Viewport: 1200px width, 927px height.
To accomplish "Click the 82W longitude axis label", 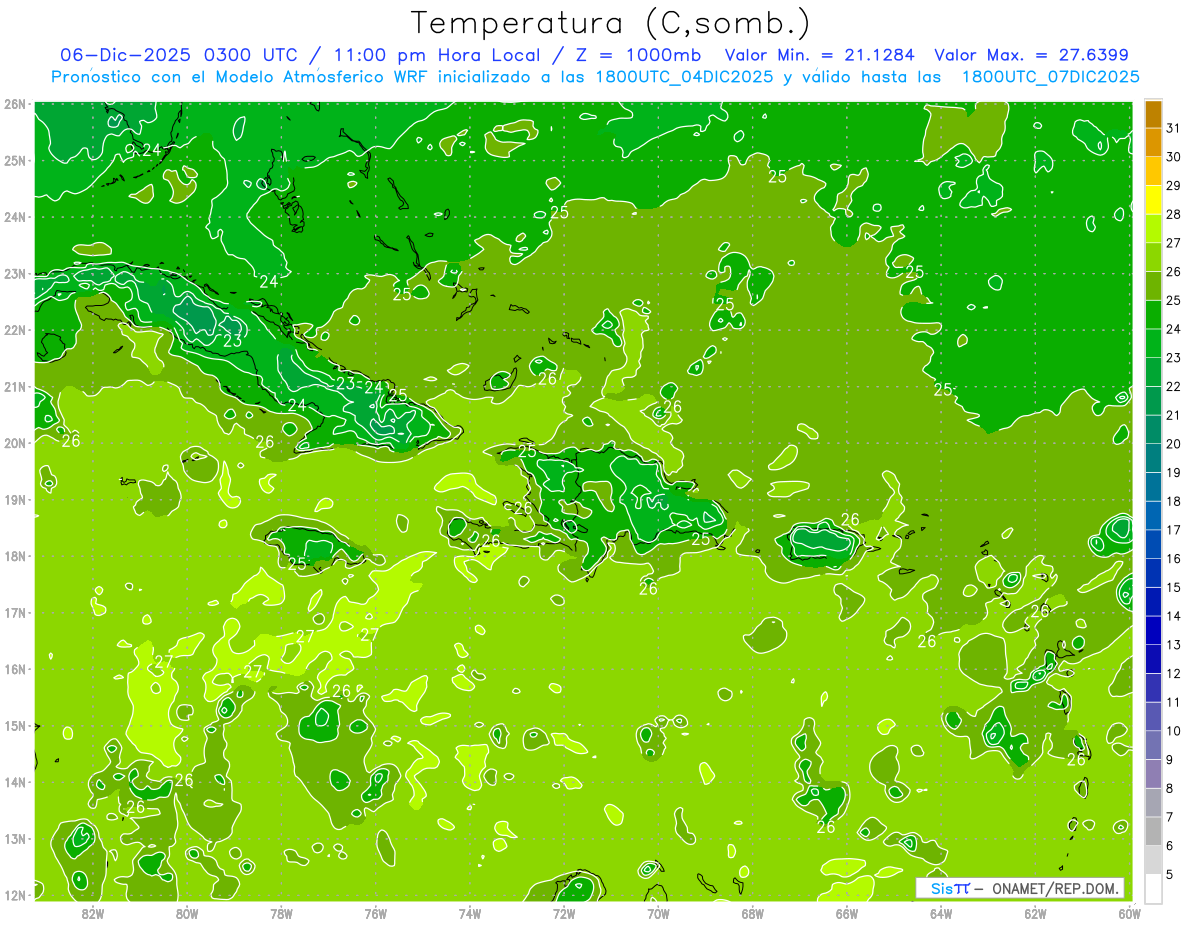I will click(x=93, y=913).
